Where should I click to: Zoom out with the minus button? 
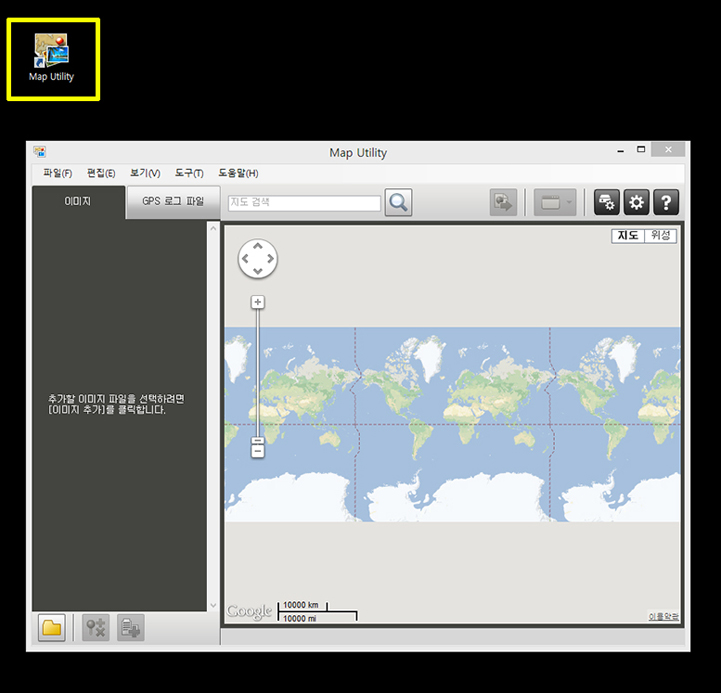click(x=258, y=452)
